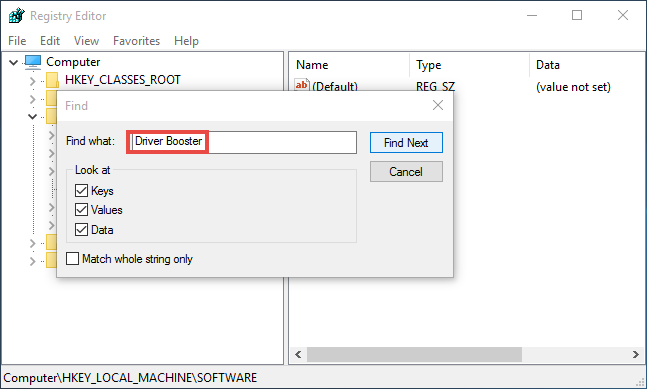Click the REG_SZ type cell
This screenshot has width=647, height=389.
(435, 86)
